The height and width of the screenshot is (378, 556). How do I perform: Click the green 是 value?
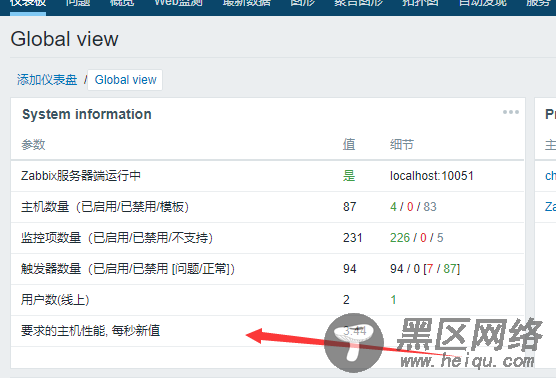coord(349,176)
